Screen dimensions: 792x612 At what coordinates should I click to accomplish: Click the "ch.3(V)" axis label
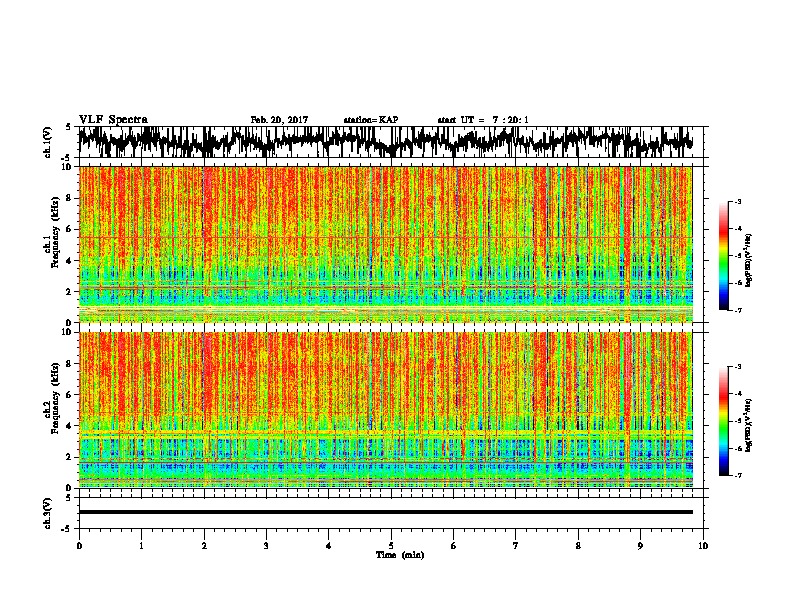click(x=47, y=514)
